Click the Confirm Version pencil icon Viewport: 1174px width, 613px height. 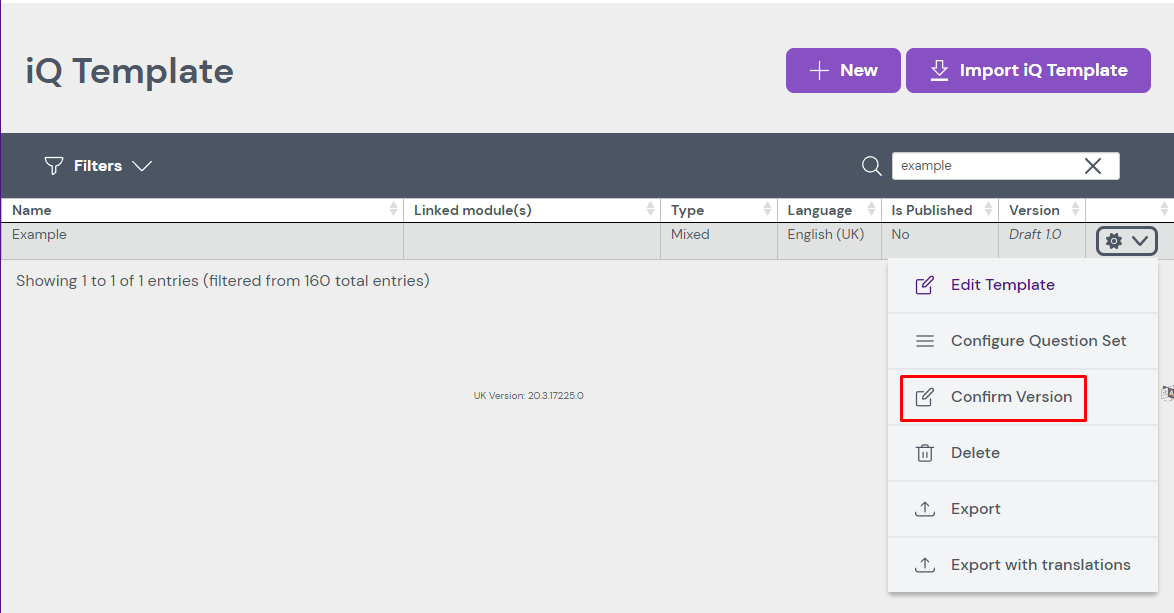click(924, 396)
